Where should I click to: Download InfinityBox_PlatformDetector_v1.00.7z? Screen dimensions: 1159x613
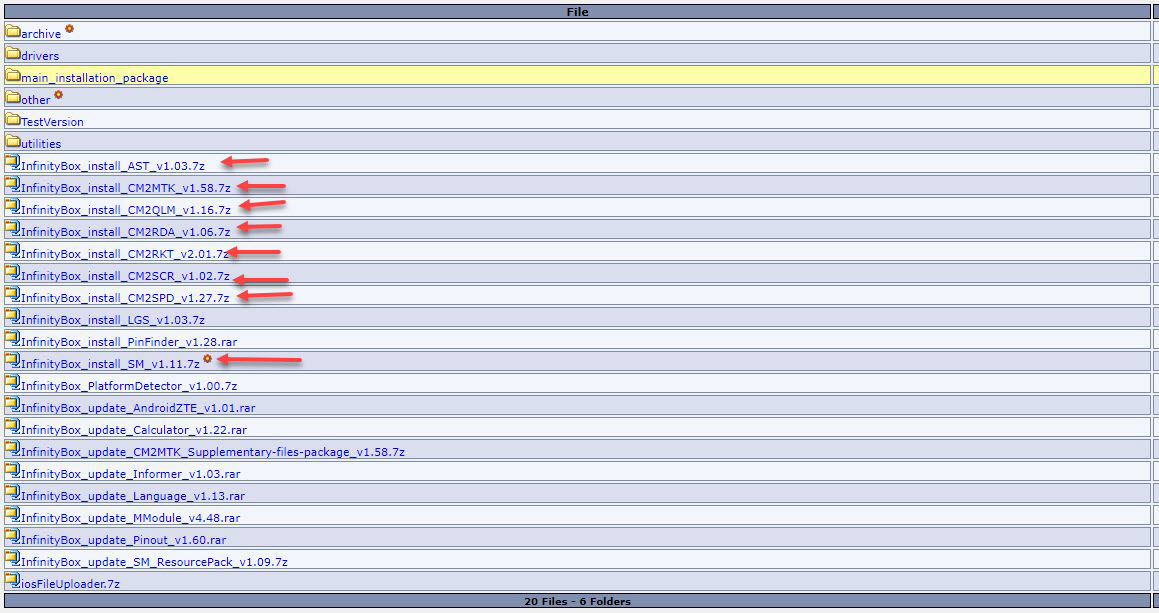click(129, 386)
